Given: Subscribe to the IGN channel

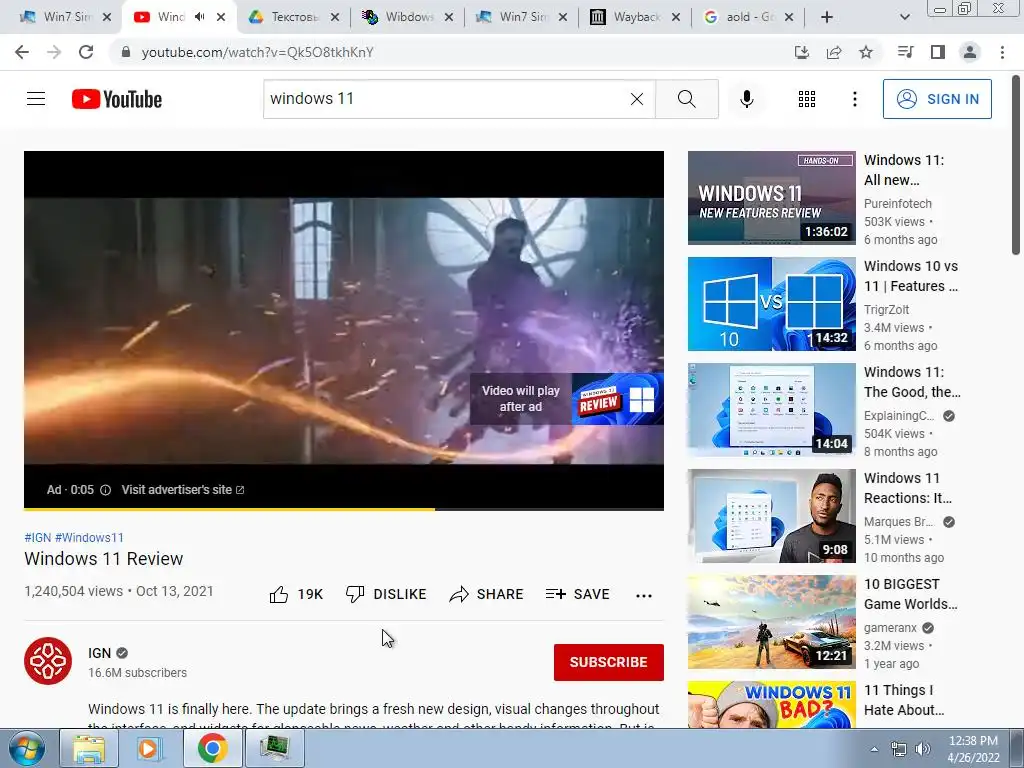Looking at the screenshot, I should pos(609,662).
